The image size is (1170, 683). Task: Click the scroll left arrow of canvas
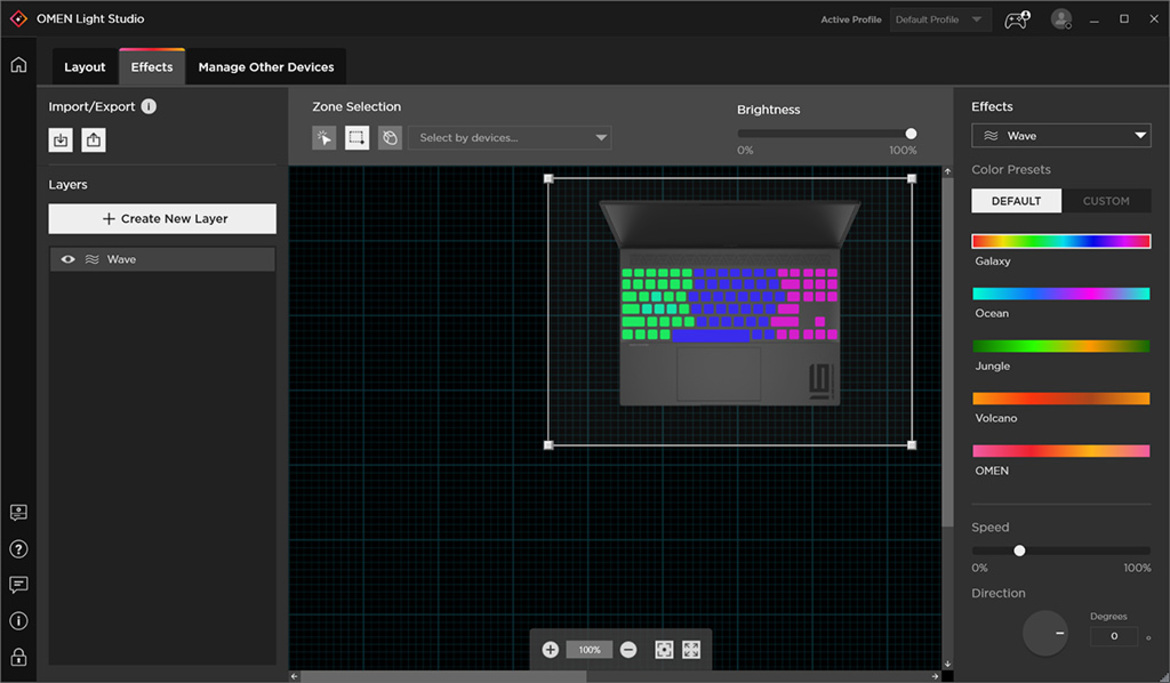295,676
